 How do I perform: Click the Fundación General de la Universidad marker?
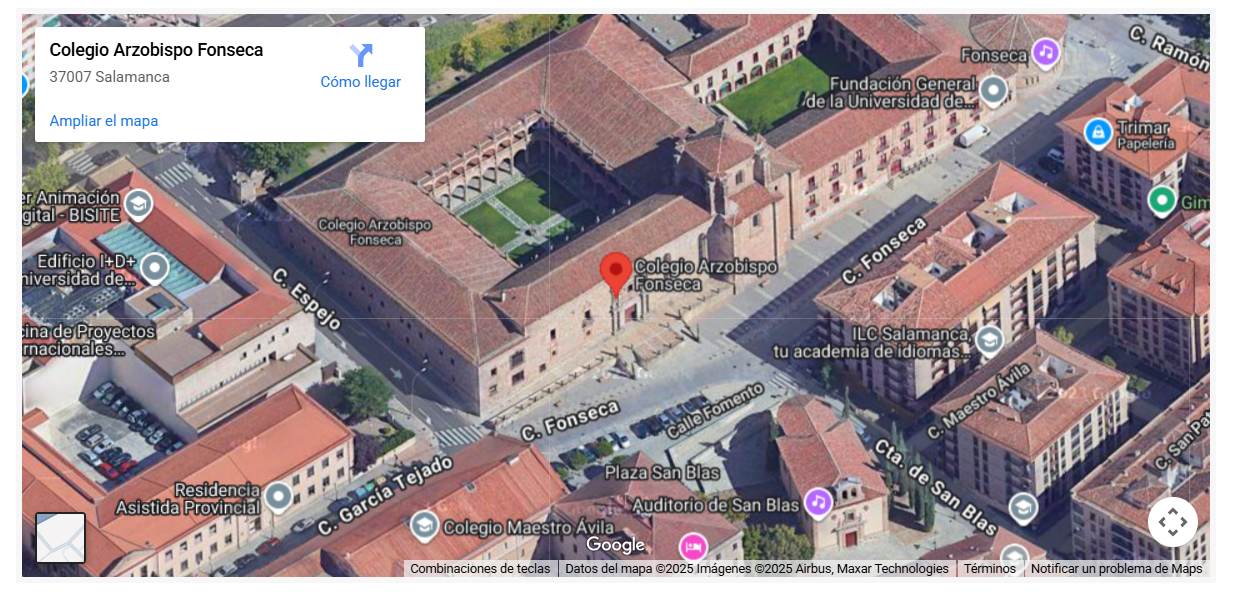[x=992, y=91]
